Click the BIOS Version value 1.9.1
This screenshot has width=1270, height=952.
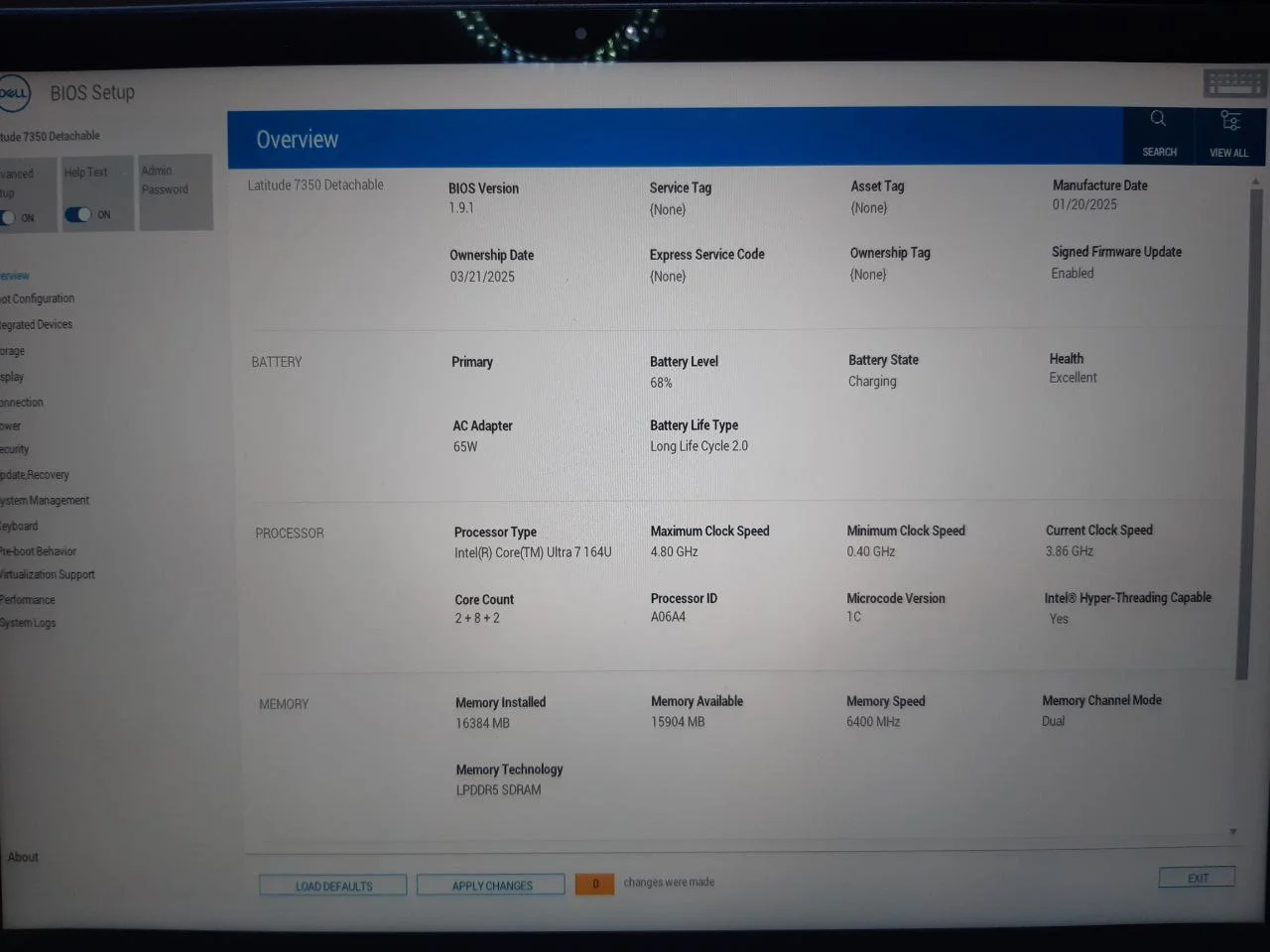coord(461,208)
